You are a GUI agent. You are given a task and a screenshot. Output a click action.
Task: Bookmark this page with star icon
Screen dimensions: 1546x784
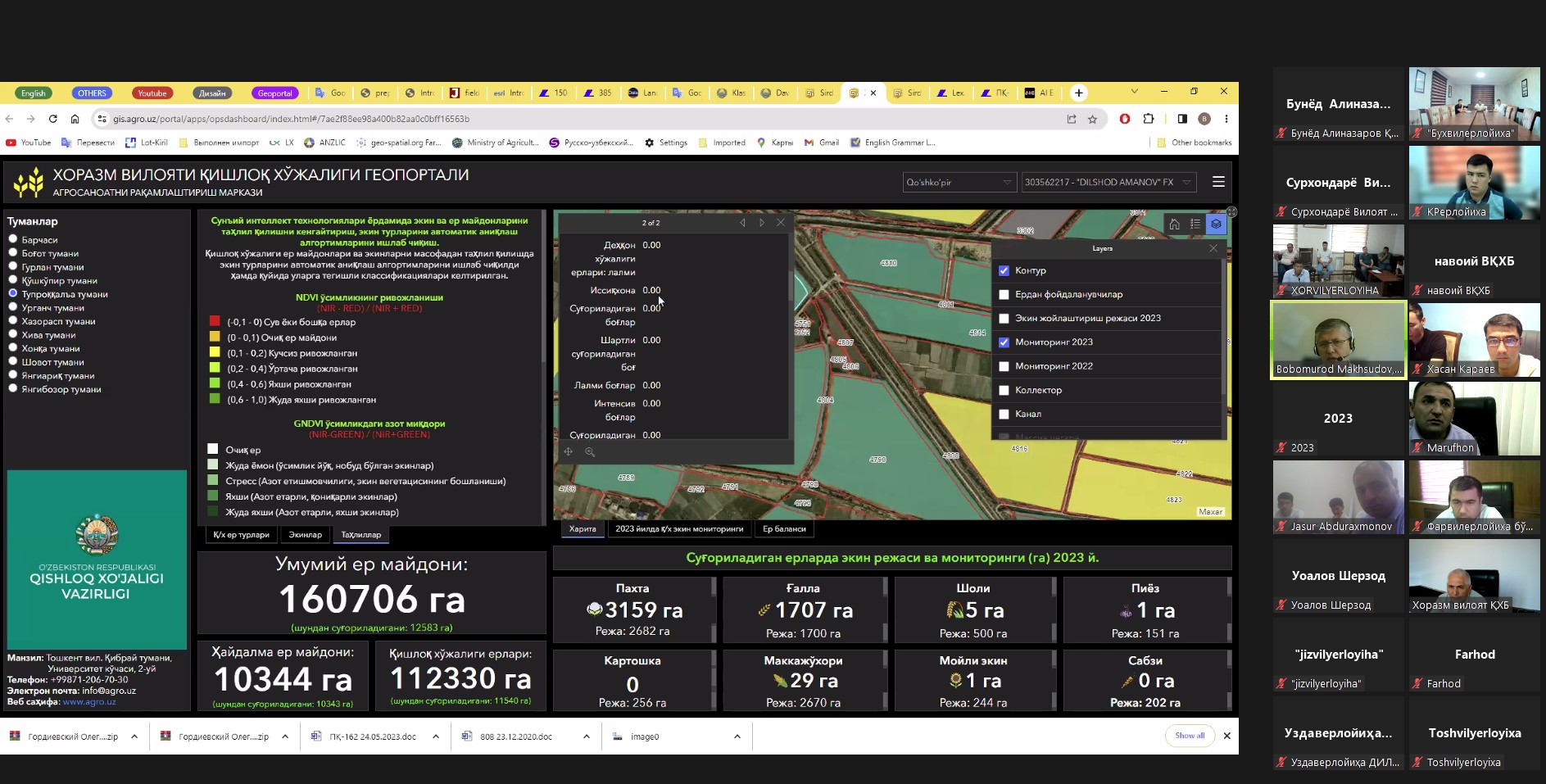click(1092, 119)
